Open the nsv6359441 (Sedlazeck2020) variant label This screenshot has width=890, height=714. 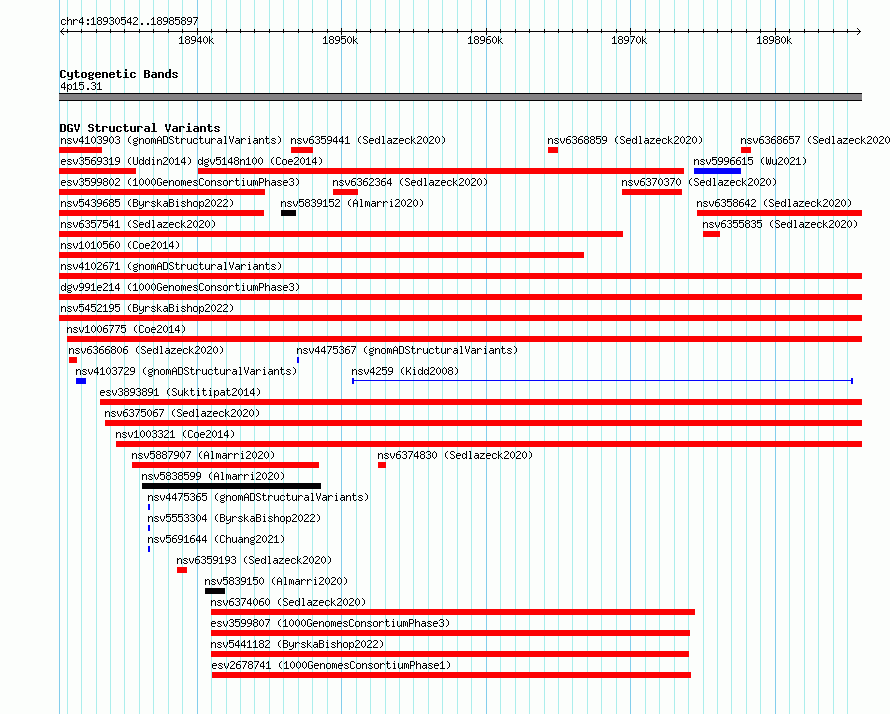[368, 140]
